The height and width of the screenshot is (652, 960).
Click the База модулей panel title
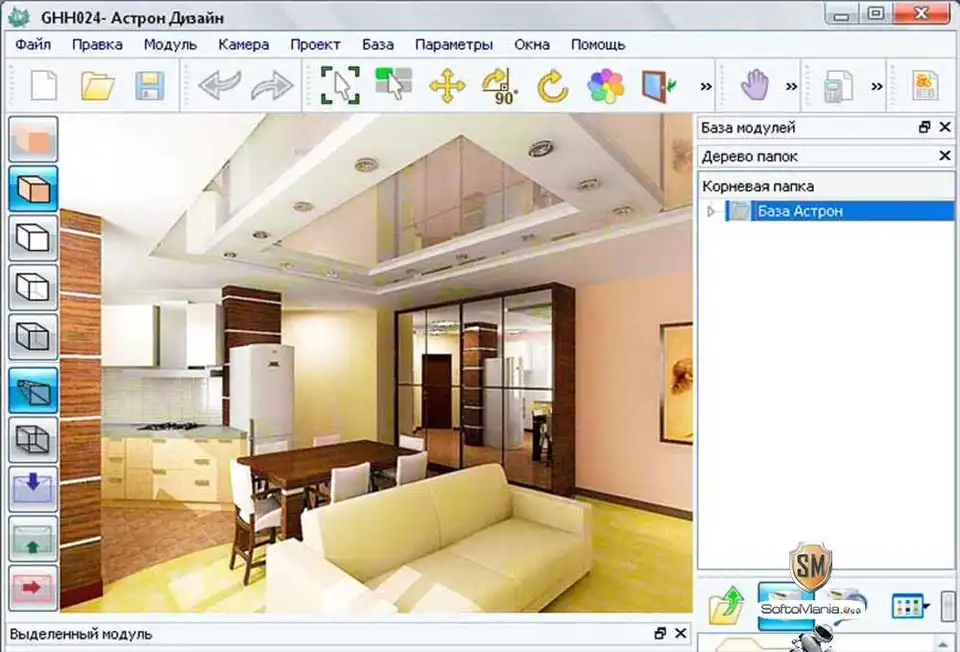click(x=748, y=128)
